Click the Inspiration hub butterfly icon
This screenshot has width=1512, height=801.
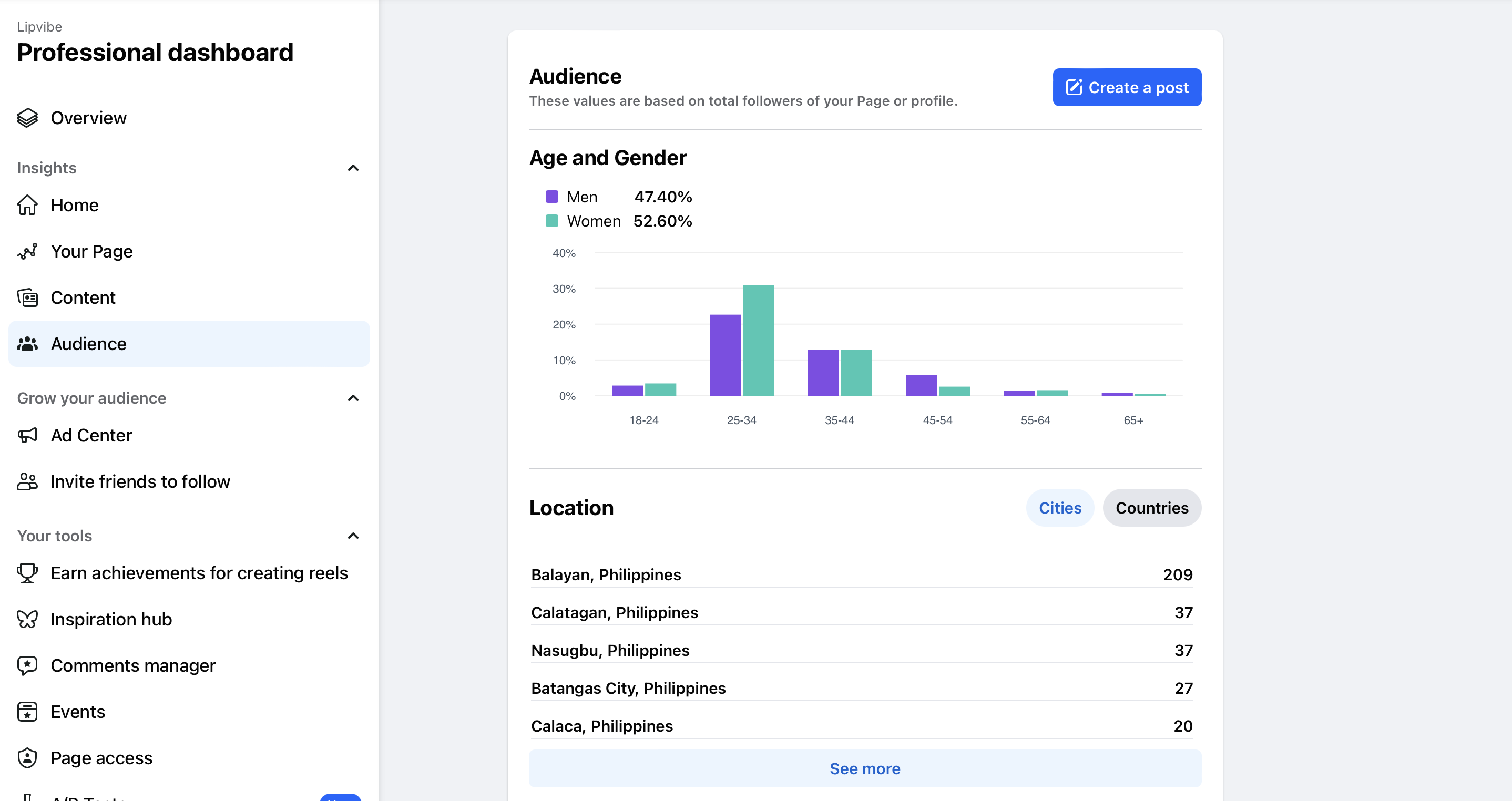click(27, 619)
